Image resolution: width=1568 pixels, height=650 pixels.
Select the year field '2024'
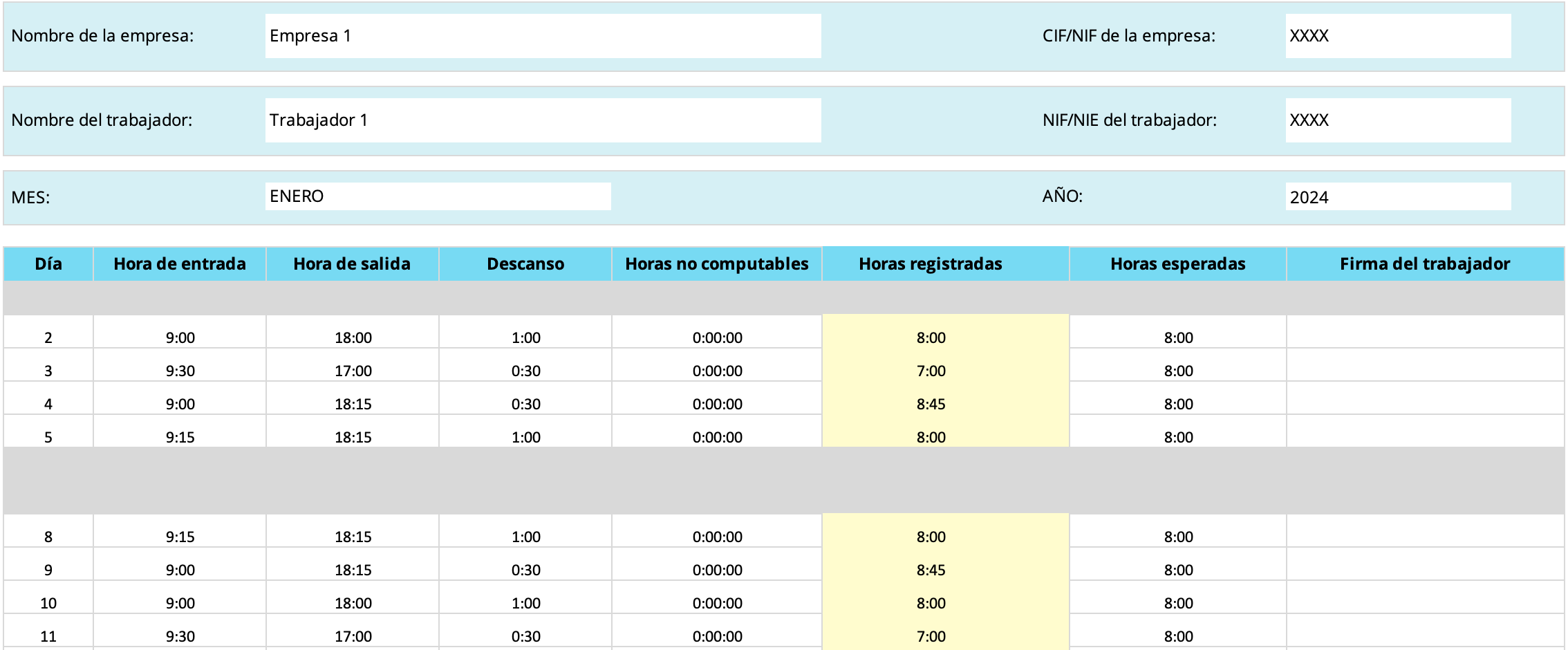pyautogui.click(x=1398, y=196)
